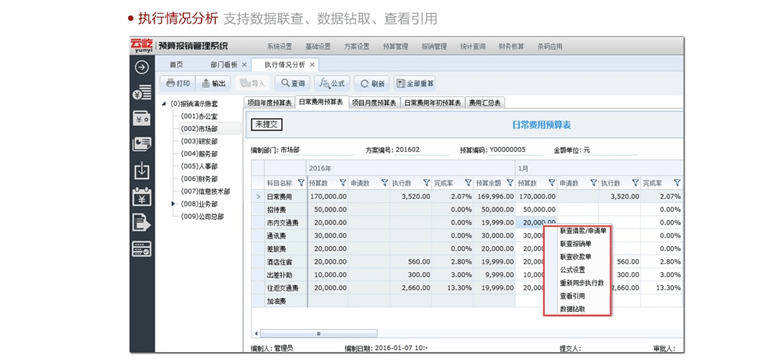Close the 执行情况分析 tab
The image size is (776, 362).
click(312, 65)
